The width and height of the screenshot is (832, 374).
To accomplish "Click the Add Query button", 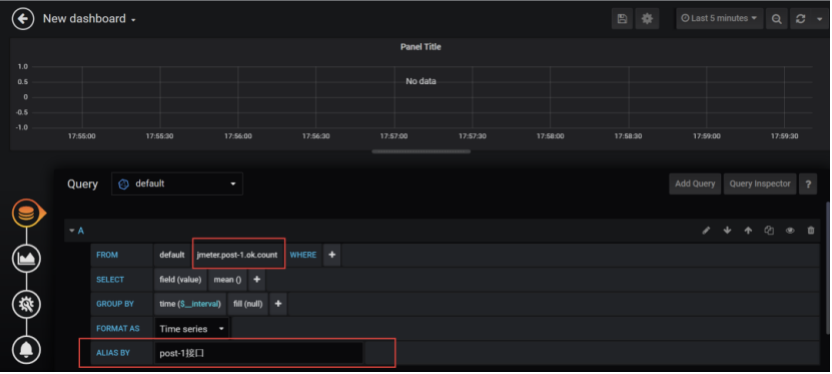I will coord(695,184).
